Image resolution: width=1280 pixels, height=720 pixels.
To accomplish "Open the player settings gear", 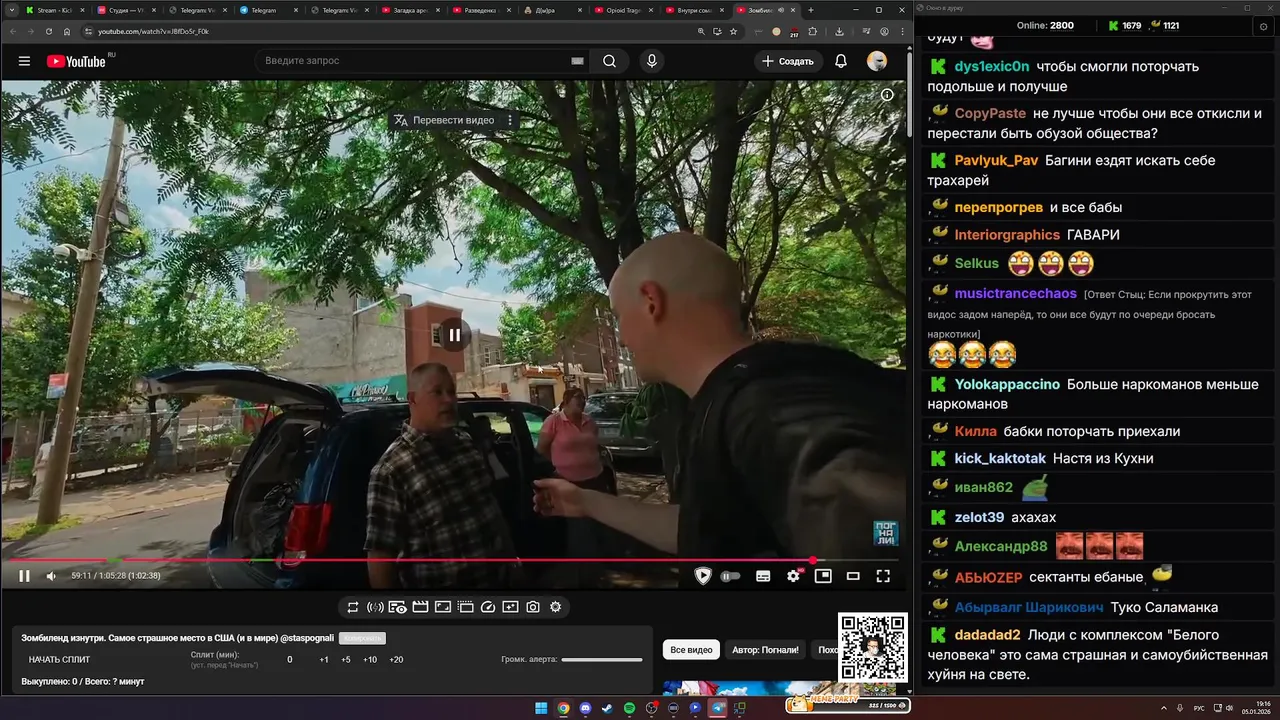I will 794,576.
